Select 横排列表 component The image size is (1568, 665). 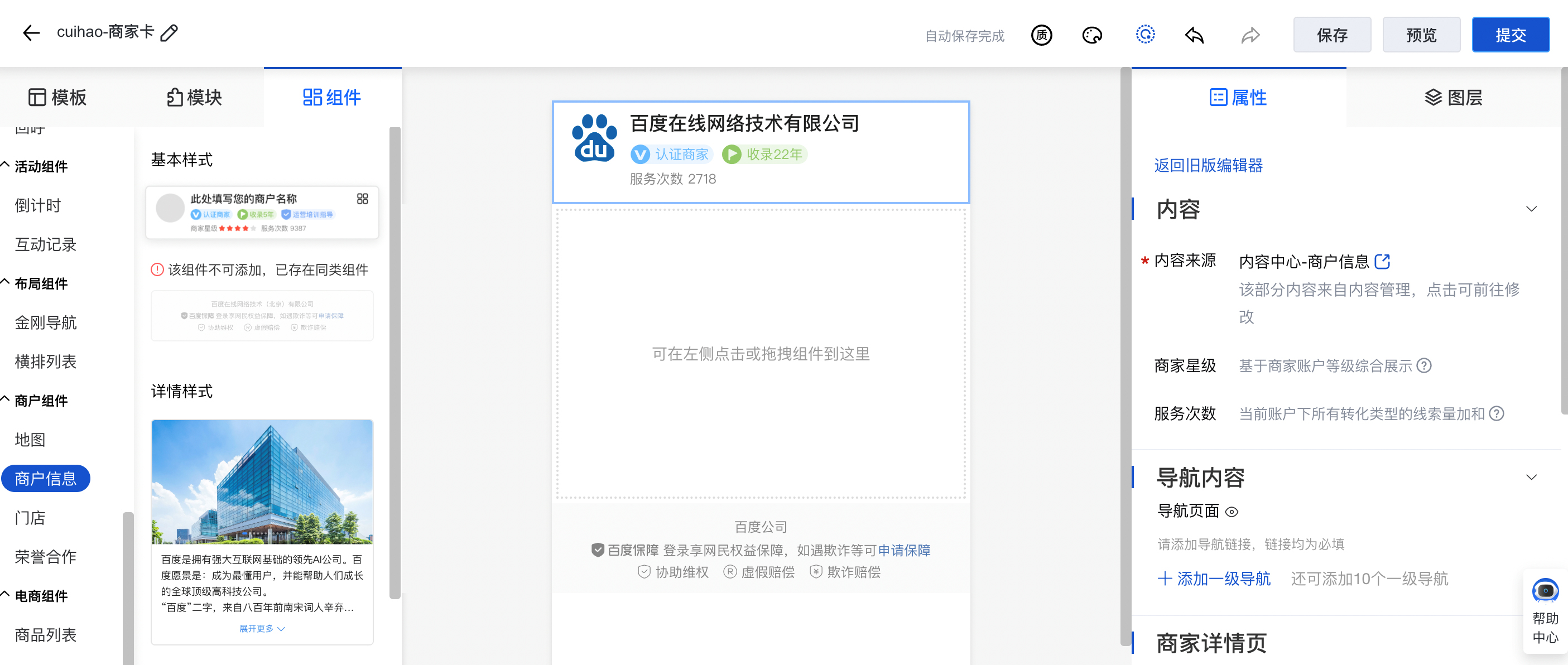(46, 362)
